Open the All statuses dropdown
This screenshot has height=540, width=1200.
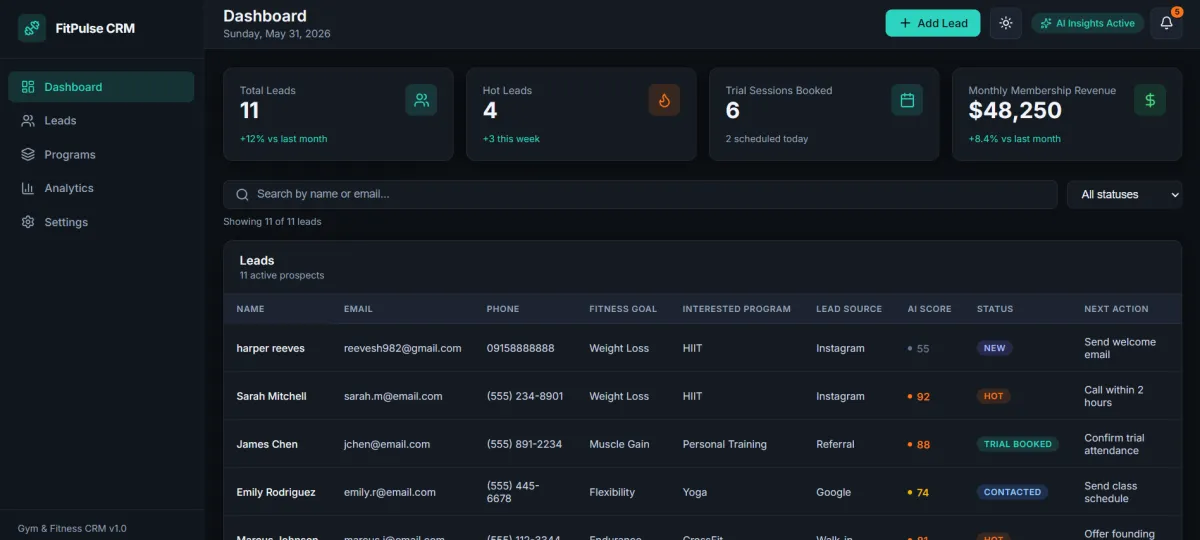pos(1125,195)
